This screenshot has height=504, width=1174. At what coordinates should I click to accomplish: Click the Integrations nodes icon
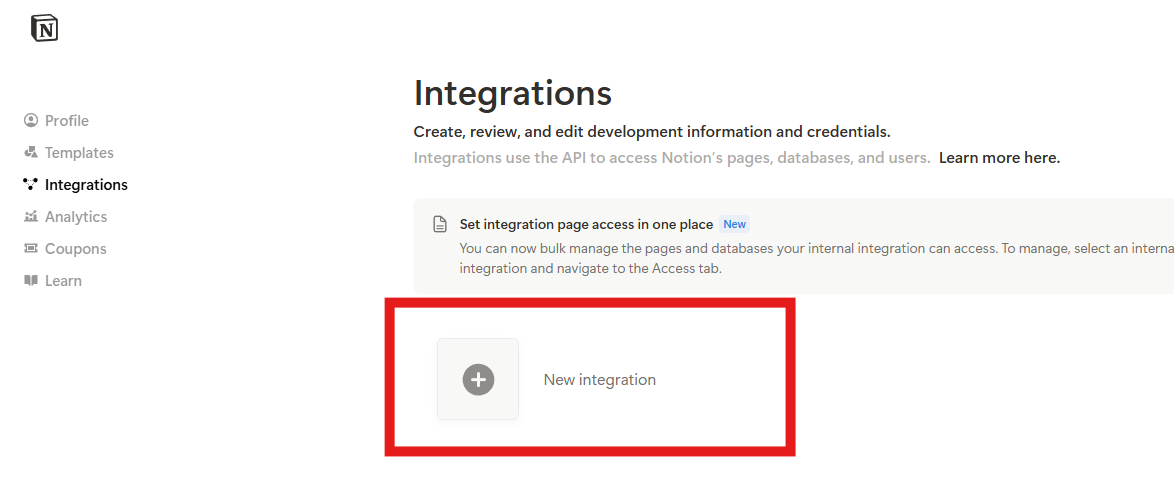tap(31, 184)
